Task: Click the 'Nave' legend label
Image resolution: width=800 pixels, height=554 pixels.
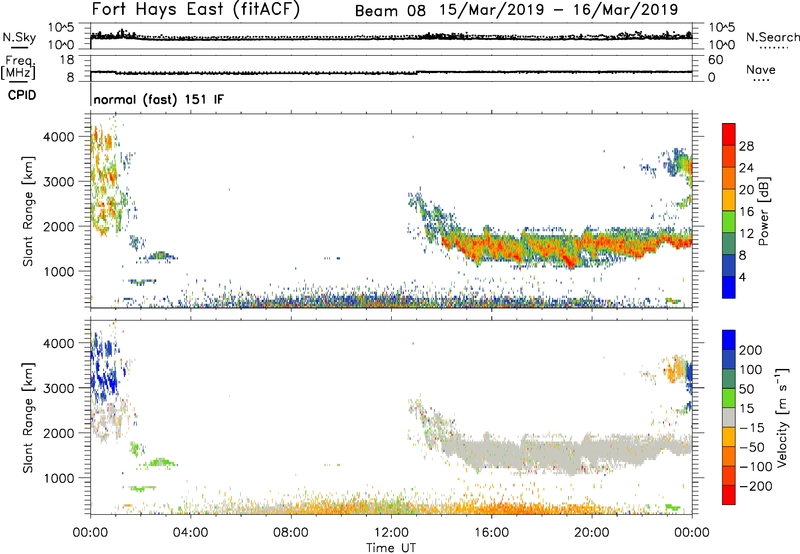Action: point(760,69)
